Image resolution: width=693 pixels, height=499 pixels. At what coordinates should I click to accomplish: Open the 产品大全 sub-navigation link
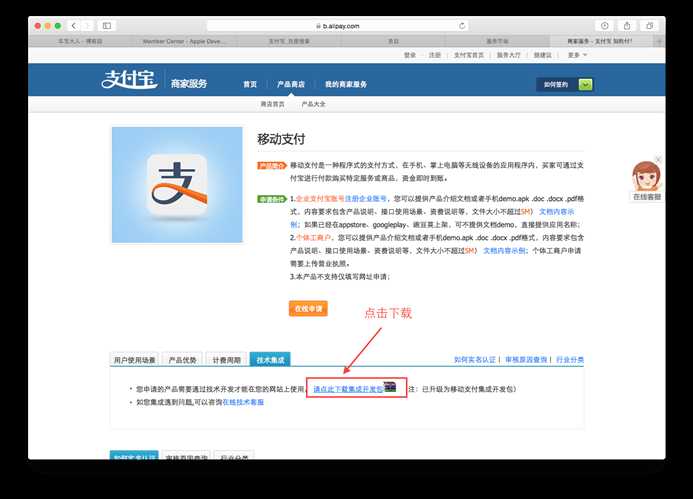pos(313,104)
